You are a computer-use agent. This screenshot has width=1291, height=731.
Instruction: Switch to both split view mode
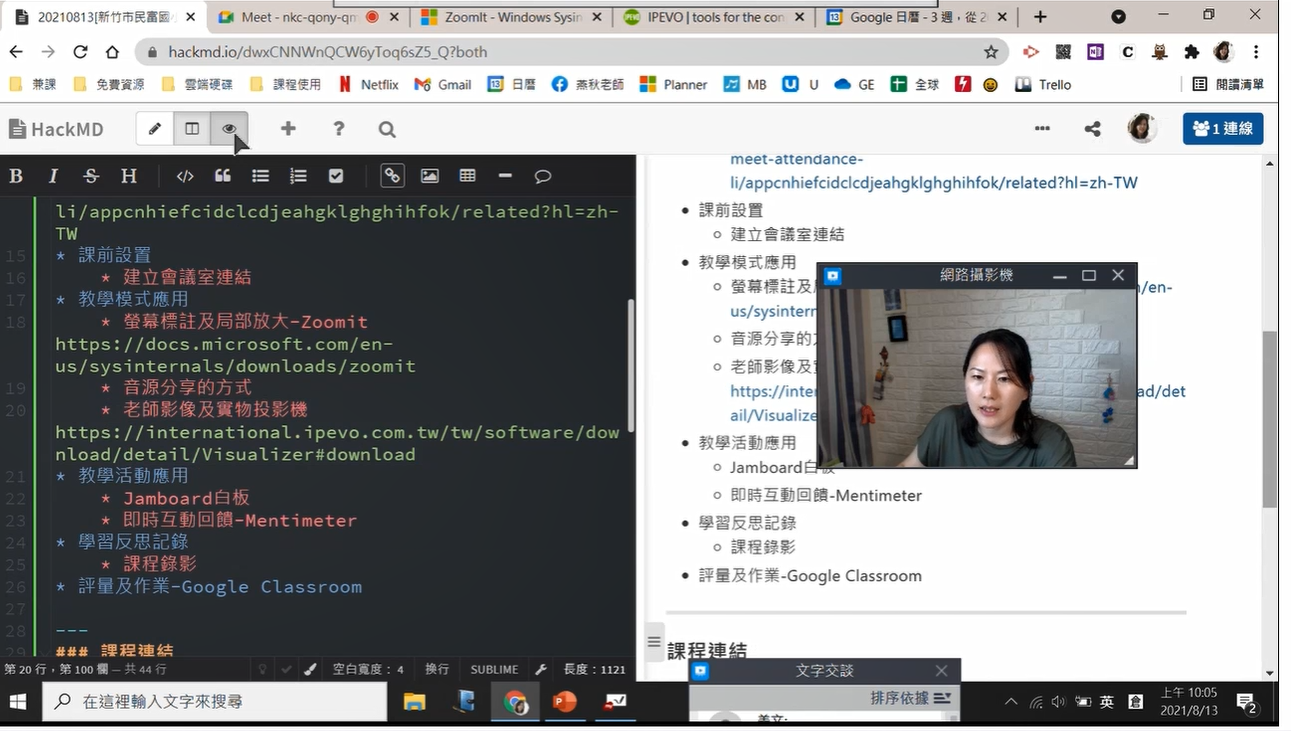click(x=192, y=129)
